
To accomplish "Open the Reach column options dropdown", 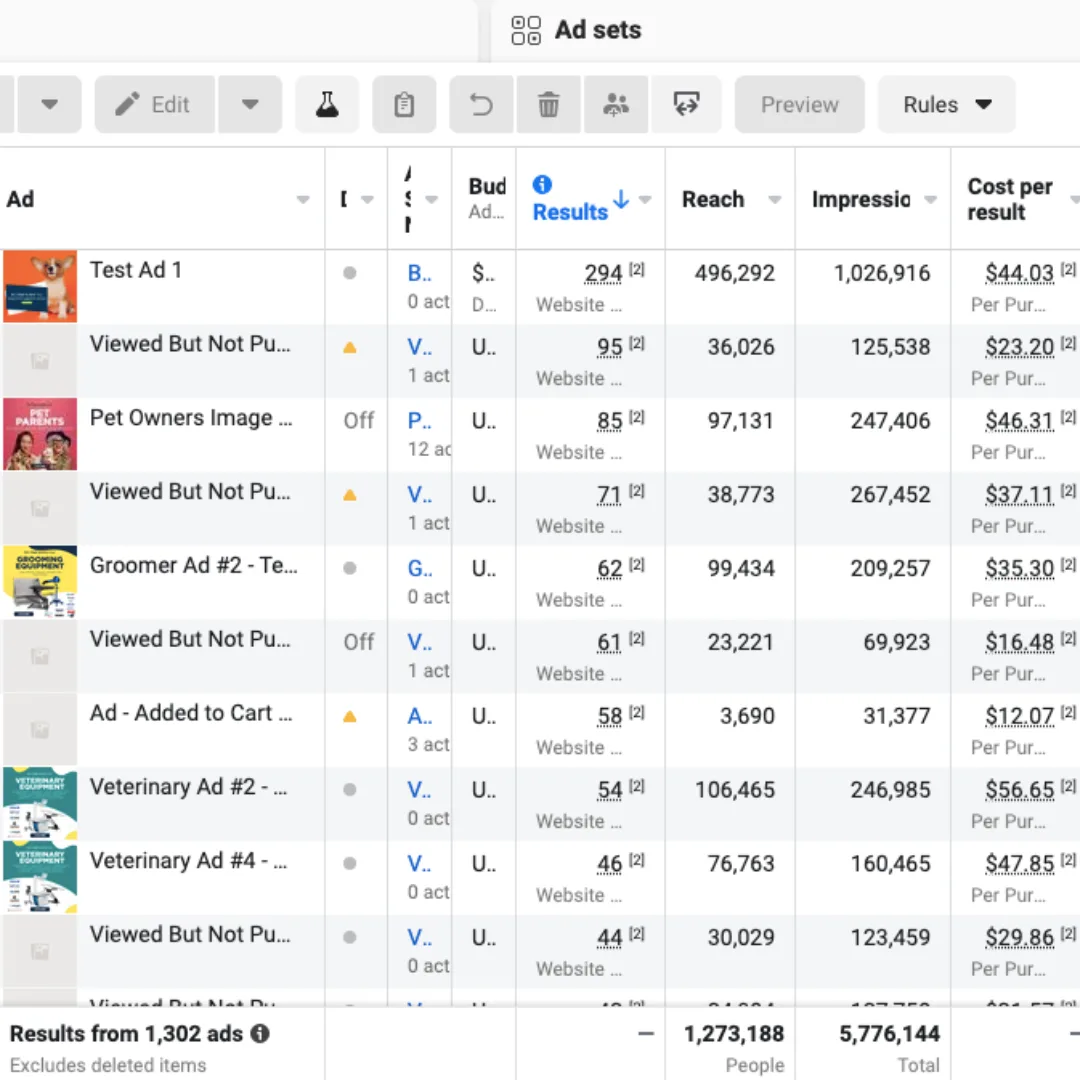I will pos(775,200).
